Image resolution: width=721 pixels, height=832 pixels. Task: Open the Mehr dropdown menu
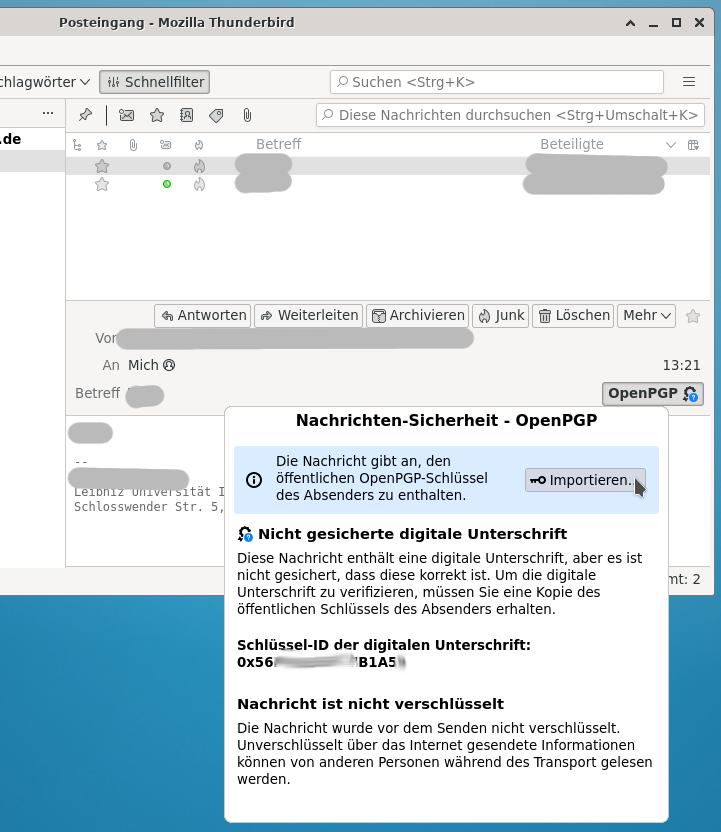pos(646,316)
